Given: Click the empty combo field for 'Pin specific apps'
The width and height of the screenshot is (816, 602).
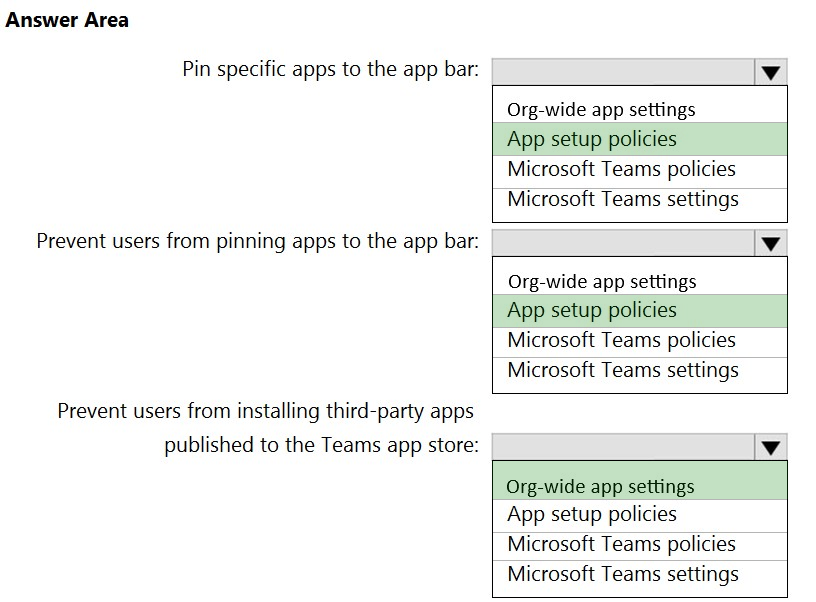Looking at the screenshot, I should point(623,72).
